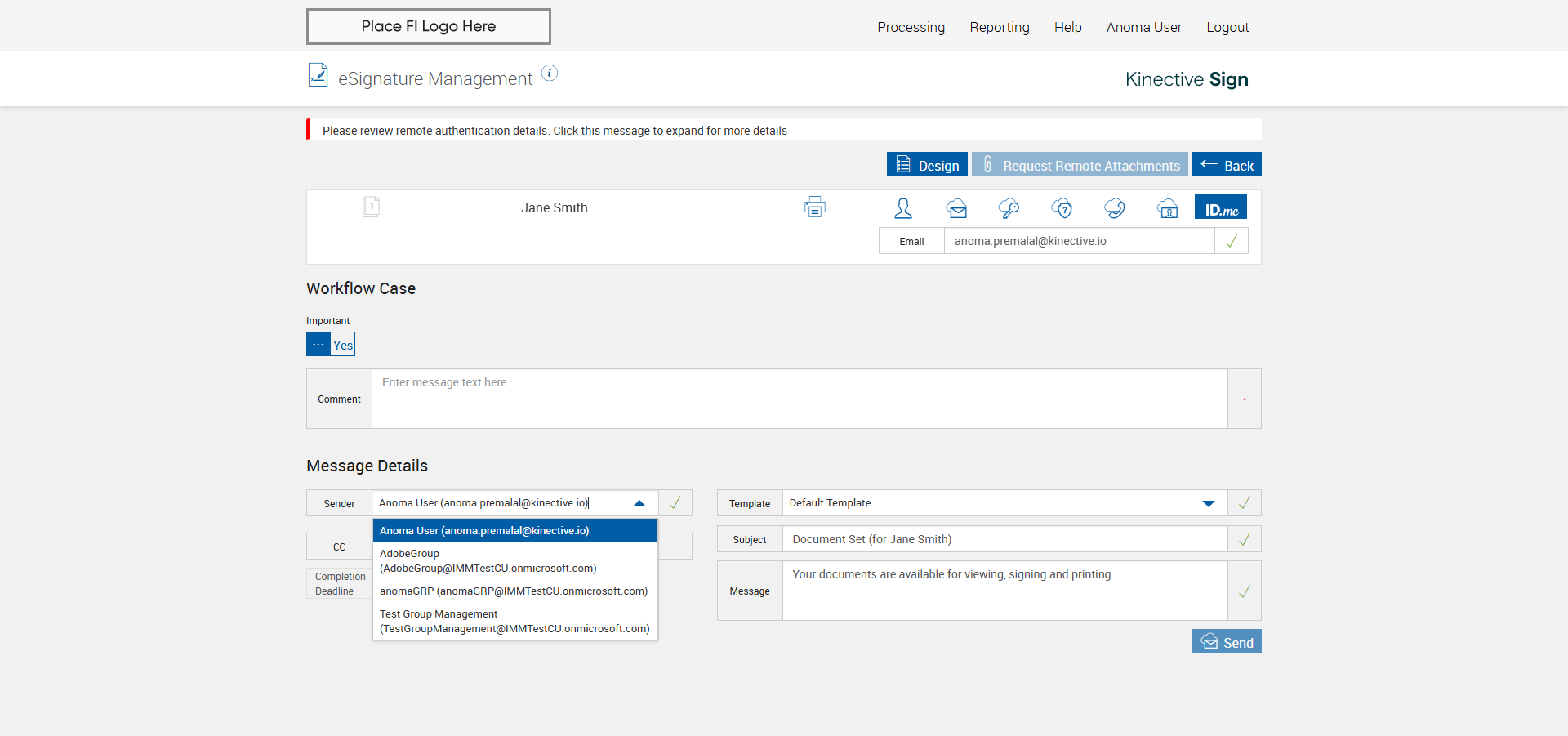Select the in-person signer icon
The image size is (1568, 736).
(903, 208)
